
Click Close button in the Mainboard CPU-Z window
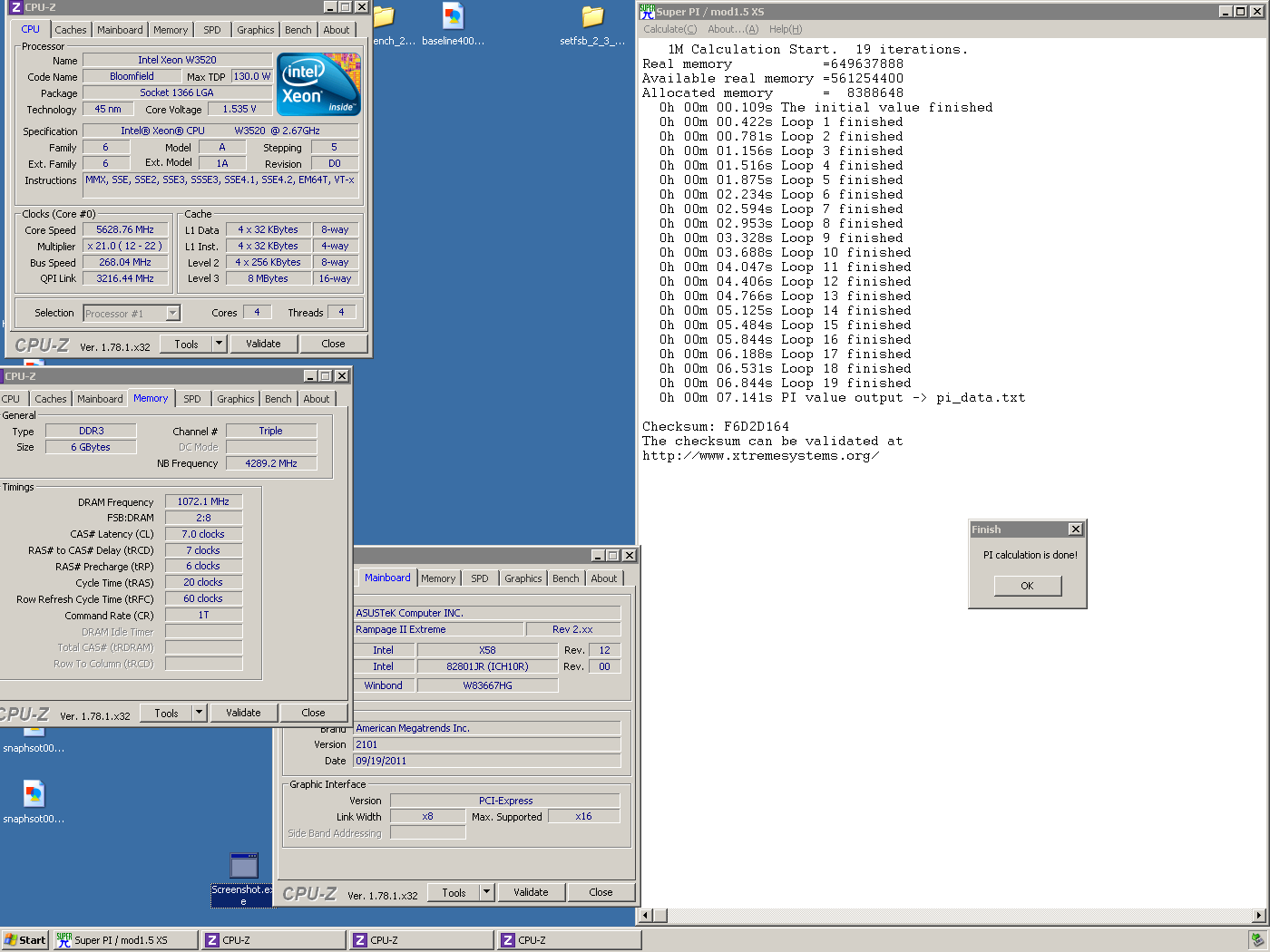pos(601,892)
